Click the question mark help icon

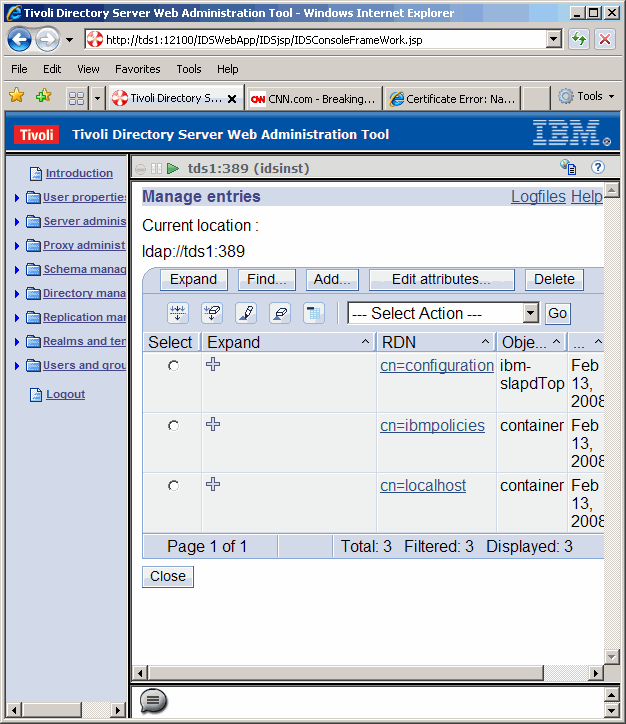(598, 168)
